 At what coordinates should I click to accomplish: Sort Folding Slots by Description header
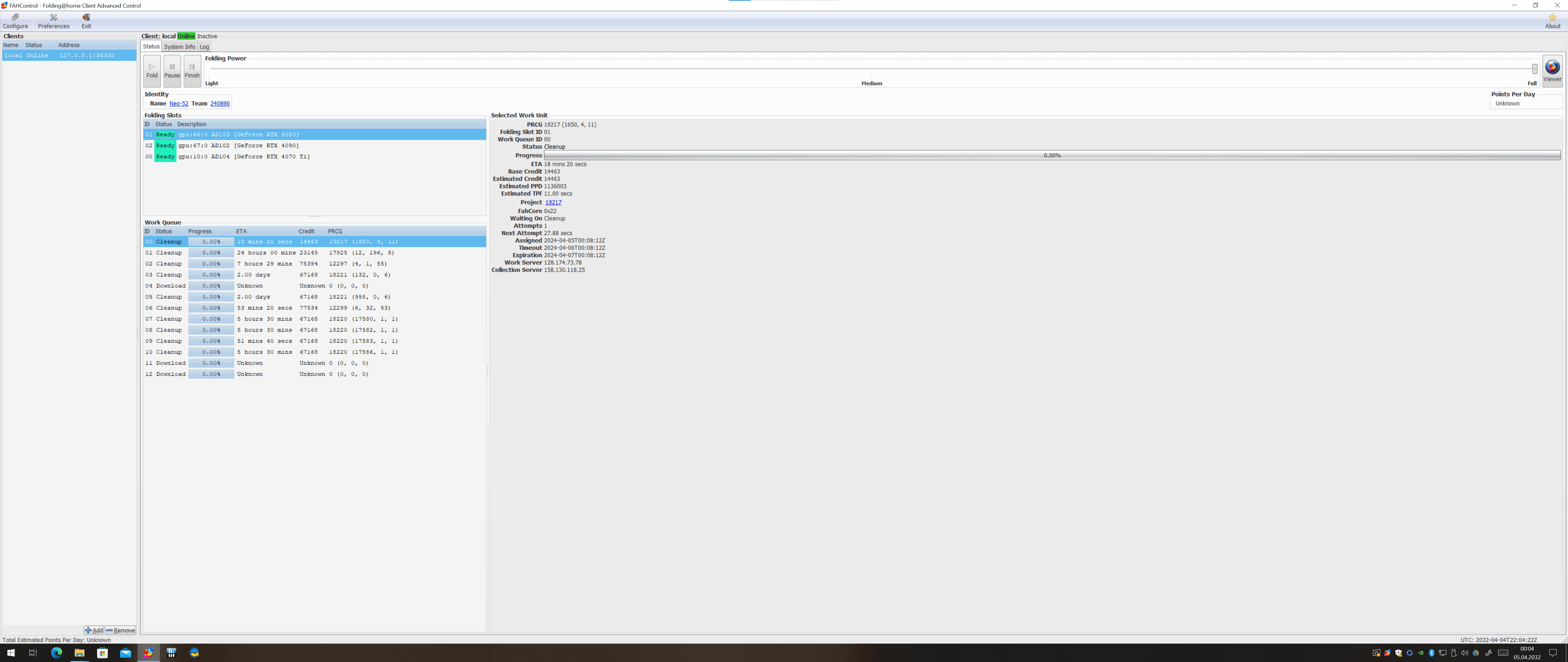pyautogui.click(x=331, y=124)
